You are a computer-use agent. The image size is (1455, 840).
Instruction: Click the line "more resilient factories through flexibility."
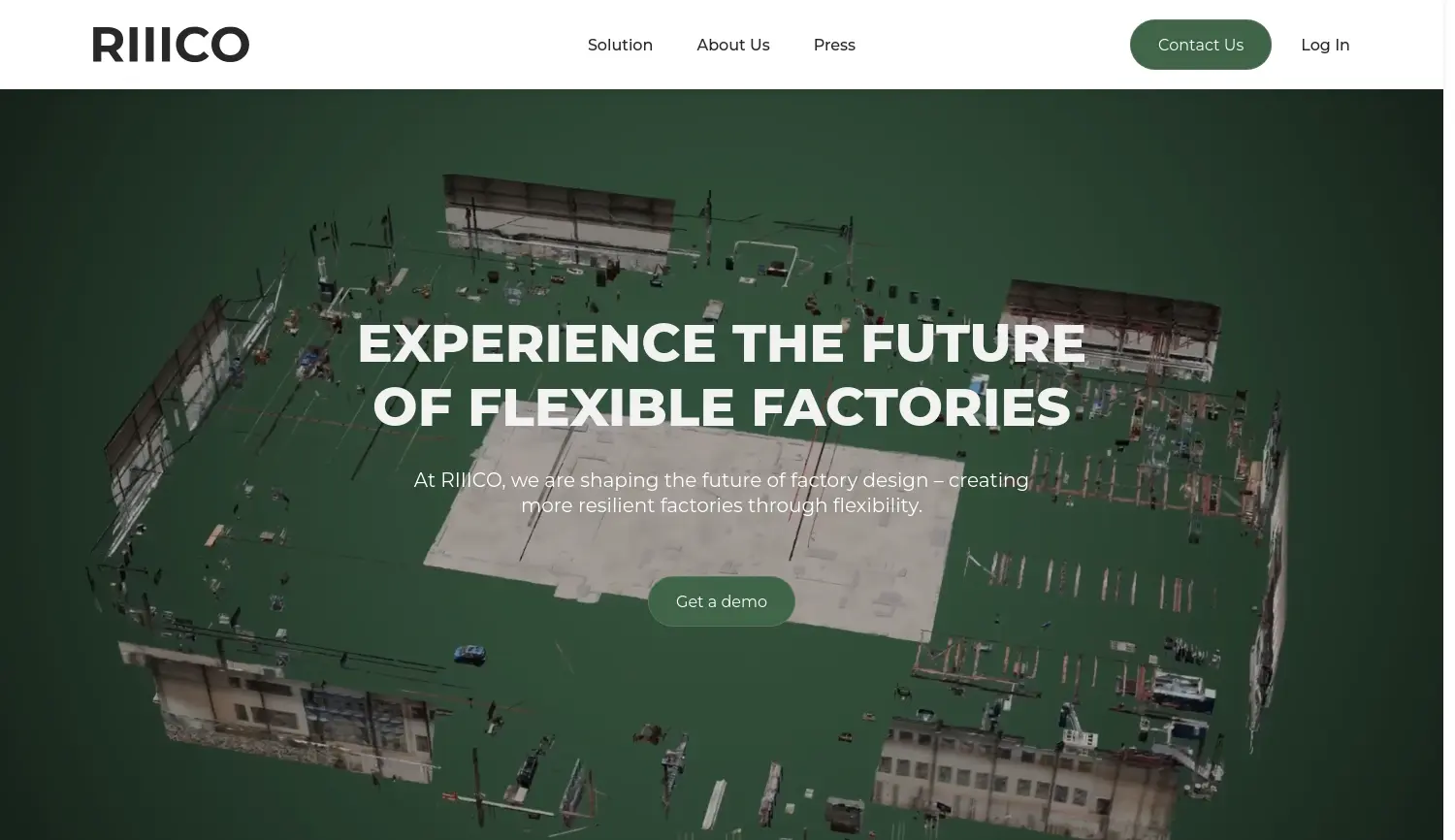721,505
